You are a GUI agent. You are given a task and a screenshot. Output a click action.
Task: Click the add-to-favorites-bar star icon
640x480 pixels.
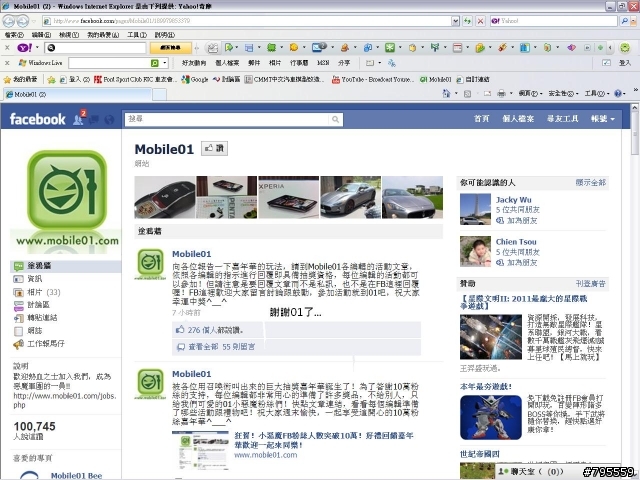point(51,79)
